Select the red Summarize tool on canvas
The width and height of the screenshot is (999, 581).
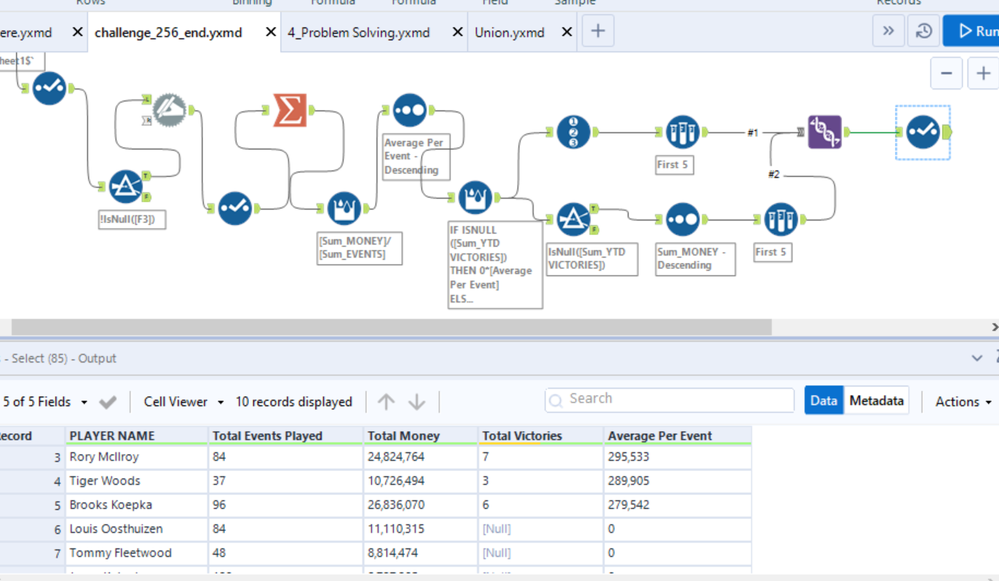coord(290,109)
